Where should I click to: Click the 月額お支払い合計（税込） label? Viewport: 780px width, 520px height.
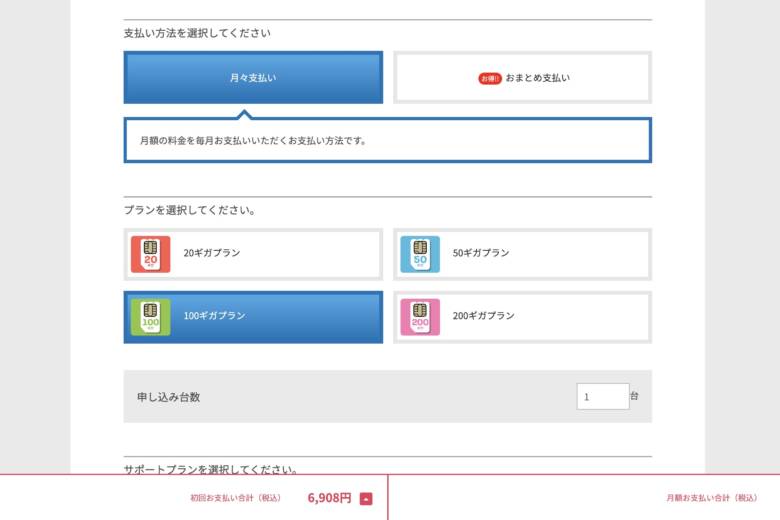(x=712, y=498)
